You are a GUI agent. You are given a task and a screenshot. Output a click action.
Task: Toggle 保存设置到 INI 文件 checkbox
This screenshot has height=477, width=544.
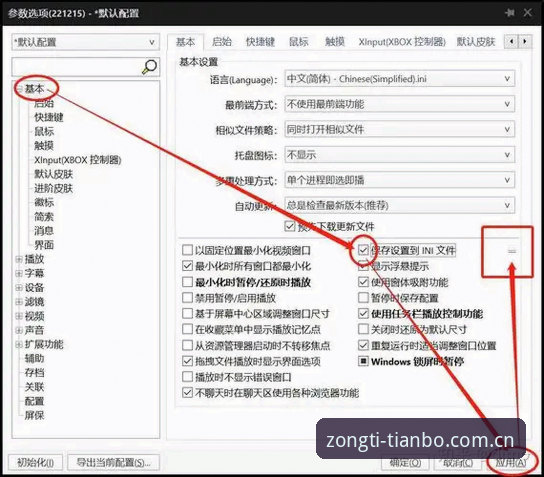363,250
